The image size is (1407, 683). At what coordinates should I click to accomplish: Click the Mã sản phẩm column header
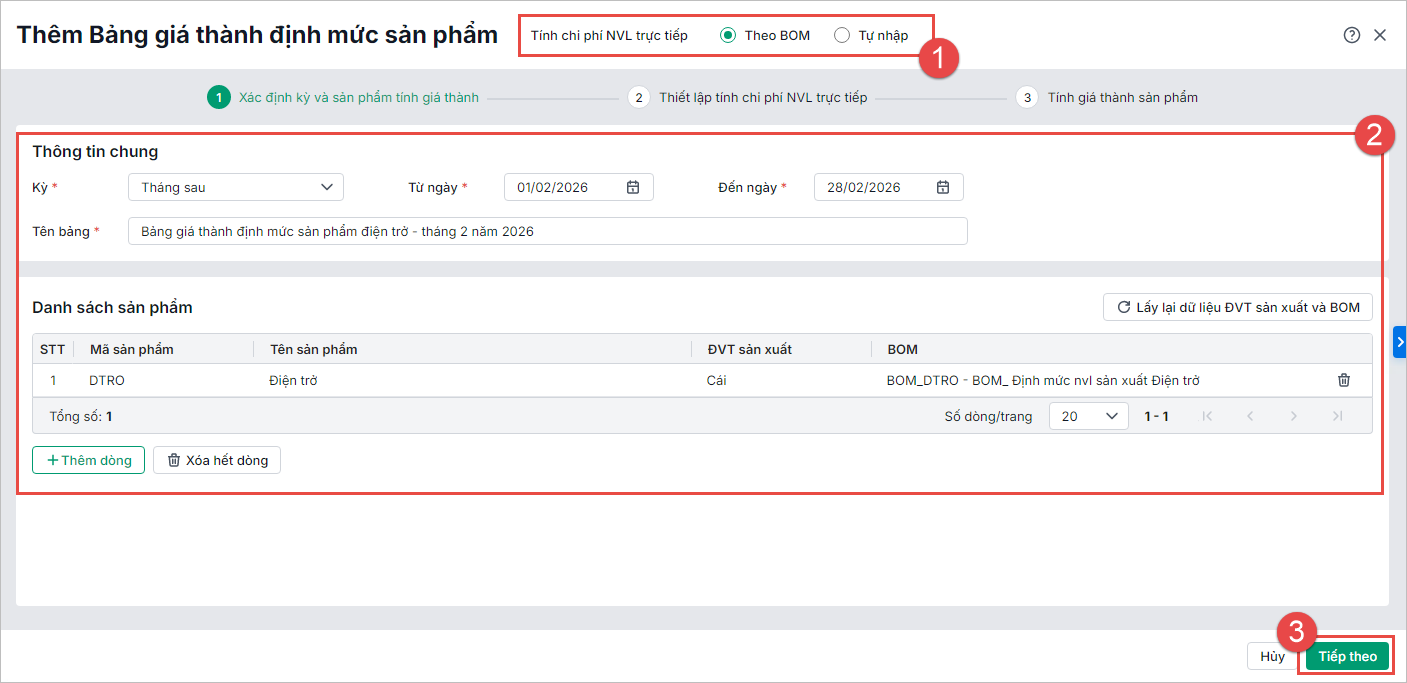click(164, 349)
